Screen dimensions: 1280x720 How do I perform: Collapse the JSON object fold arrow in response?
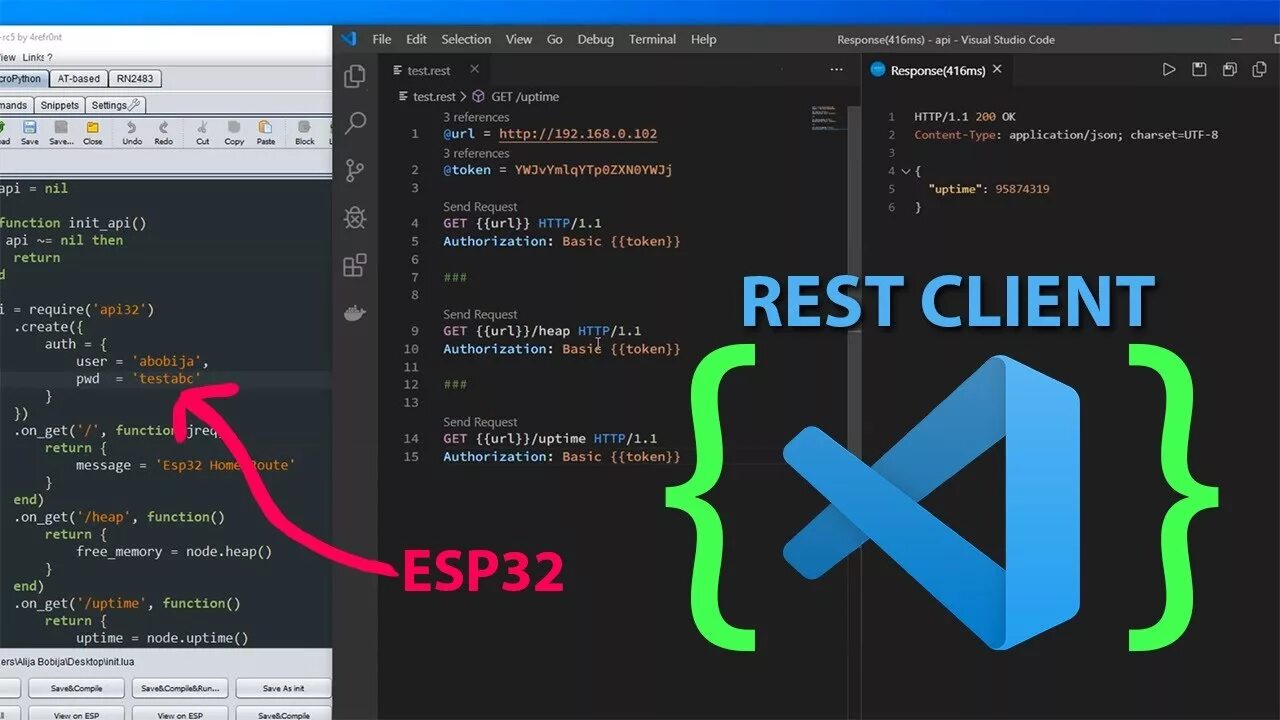coord(905,171)
